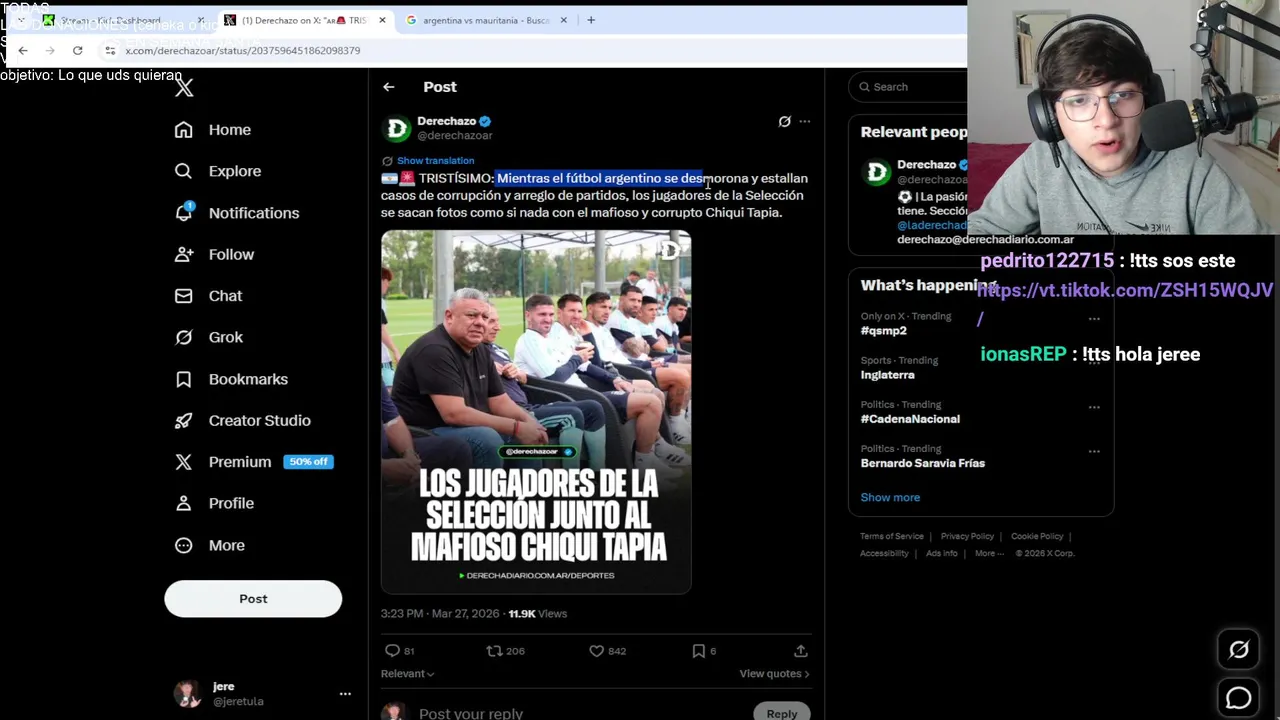
Task: Click the white Post button in sidebar
Action: [x=253, y=599]
